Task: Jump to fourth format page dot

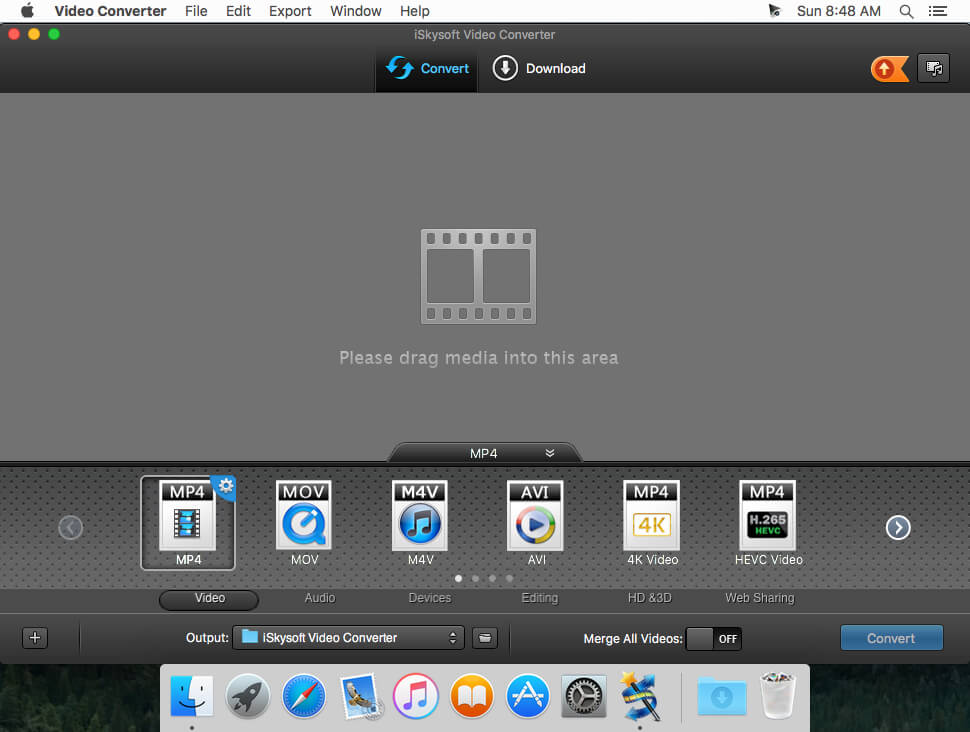Action: [x=509, y=579]
